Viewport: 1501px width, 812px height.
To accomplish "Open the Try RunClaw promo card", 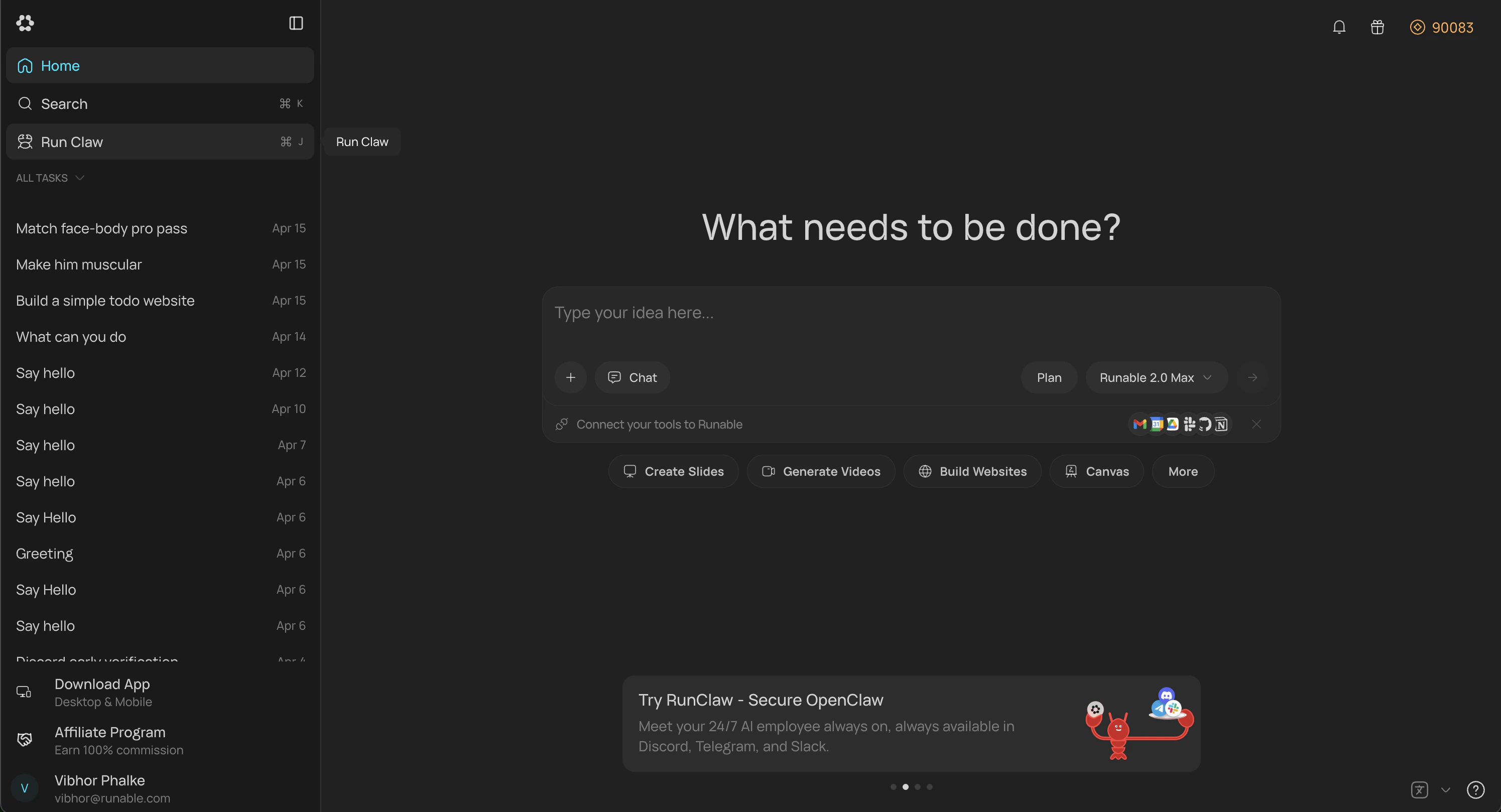I will 911,724.
